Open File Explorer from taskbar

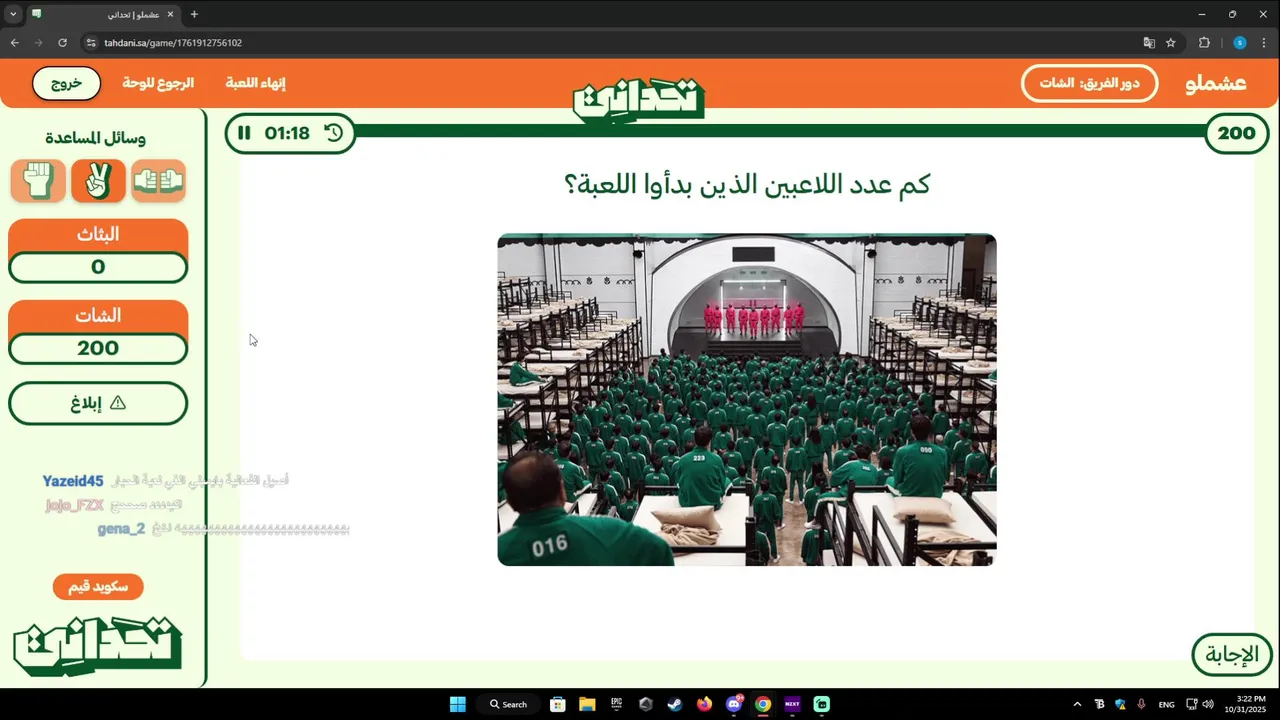pyautogui.click(x=587, y=704)
